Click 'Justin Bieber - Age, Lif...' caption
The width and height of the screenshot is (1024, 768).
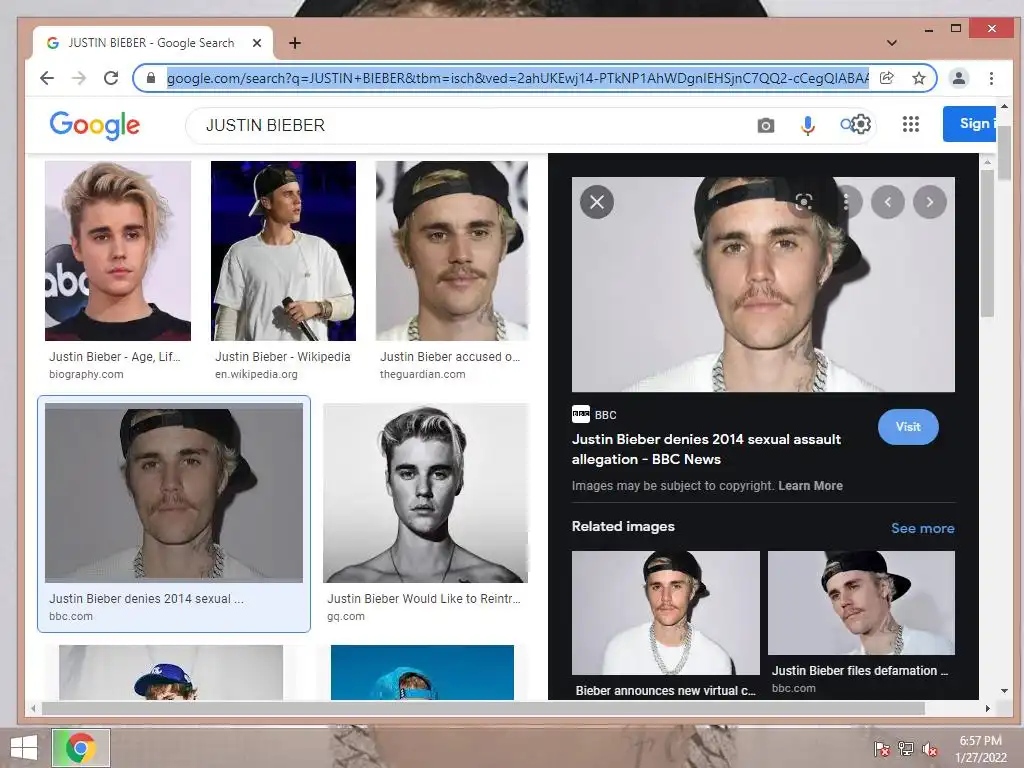[x=115, y=357]
